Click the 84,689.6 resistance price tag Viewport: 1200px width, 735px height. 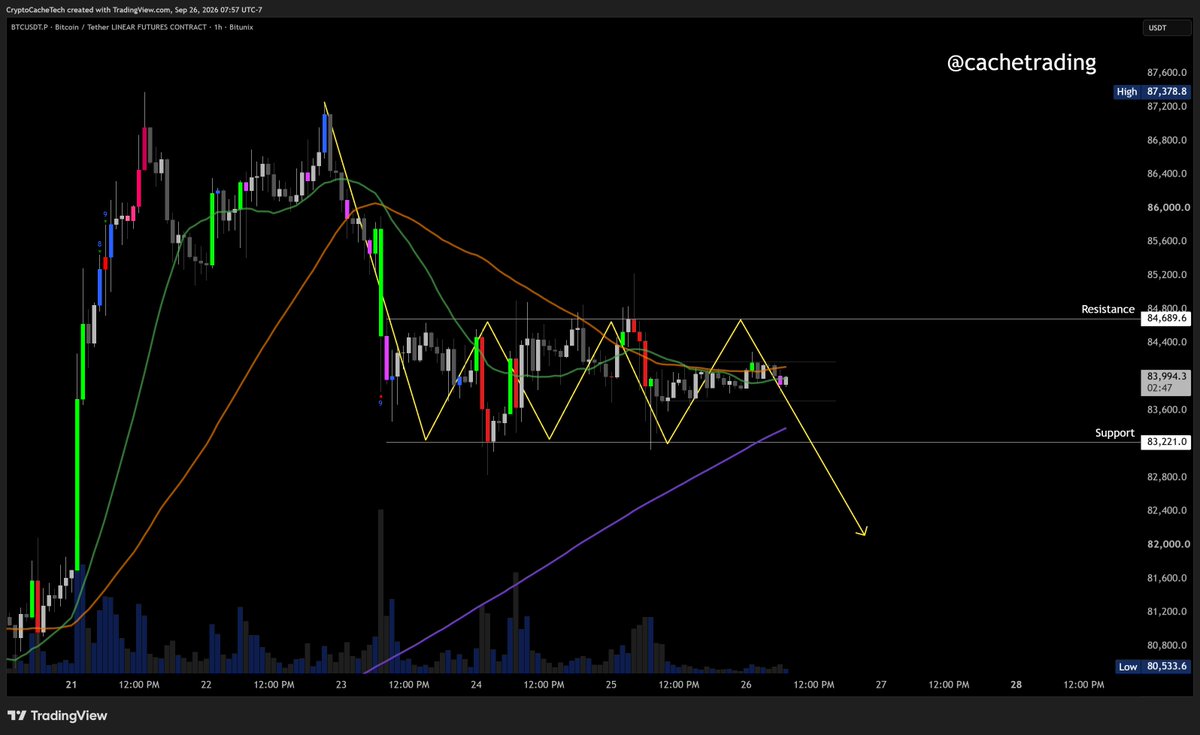(1166, 318)
